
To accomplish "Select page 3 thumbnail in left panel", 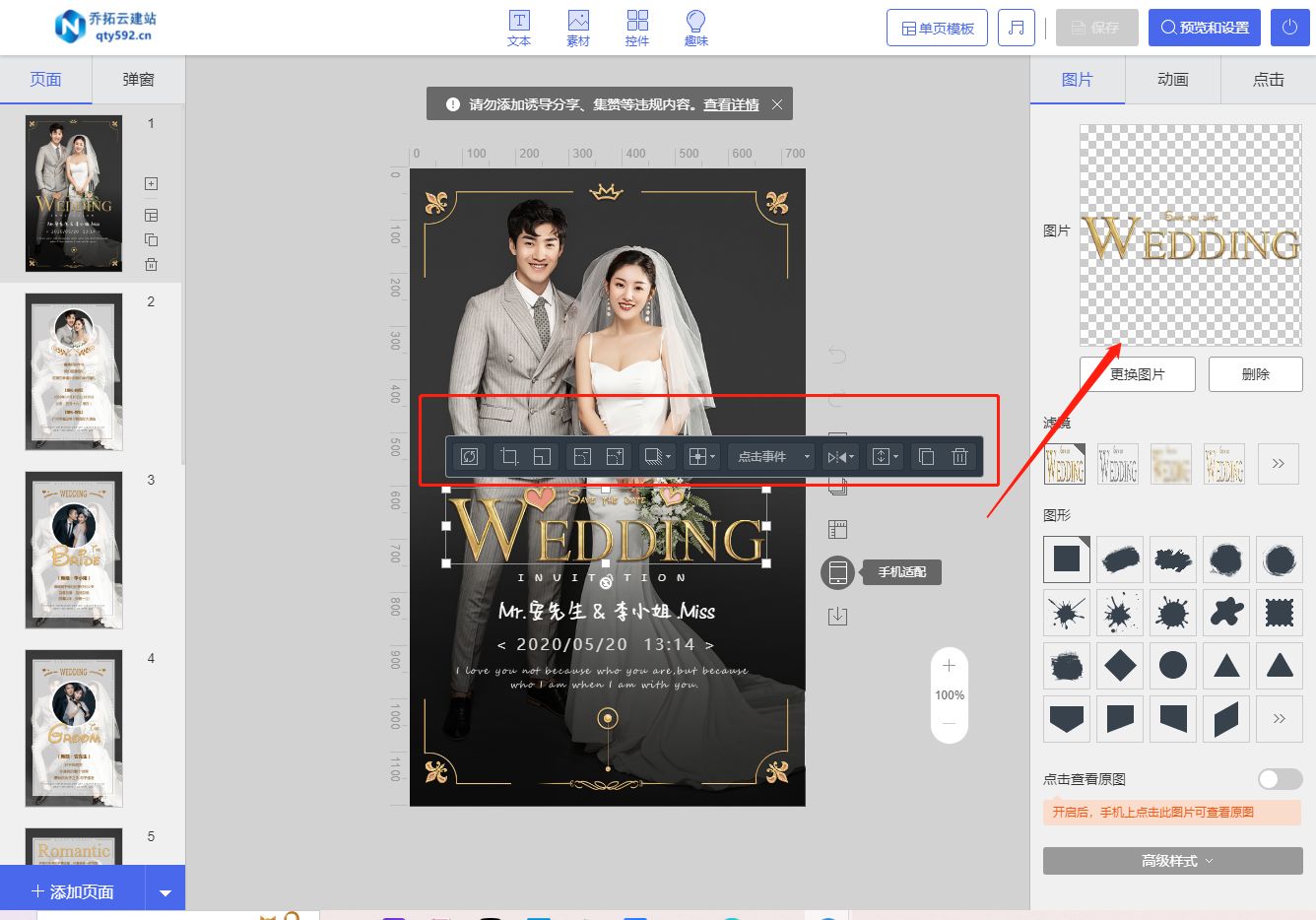I will (x=74, y=550).
